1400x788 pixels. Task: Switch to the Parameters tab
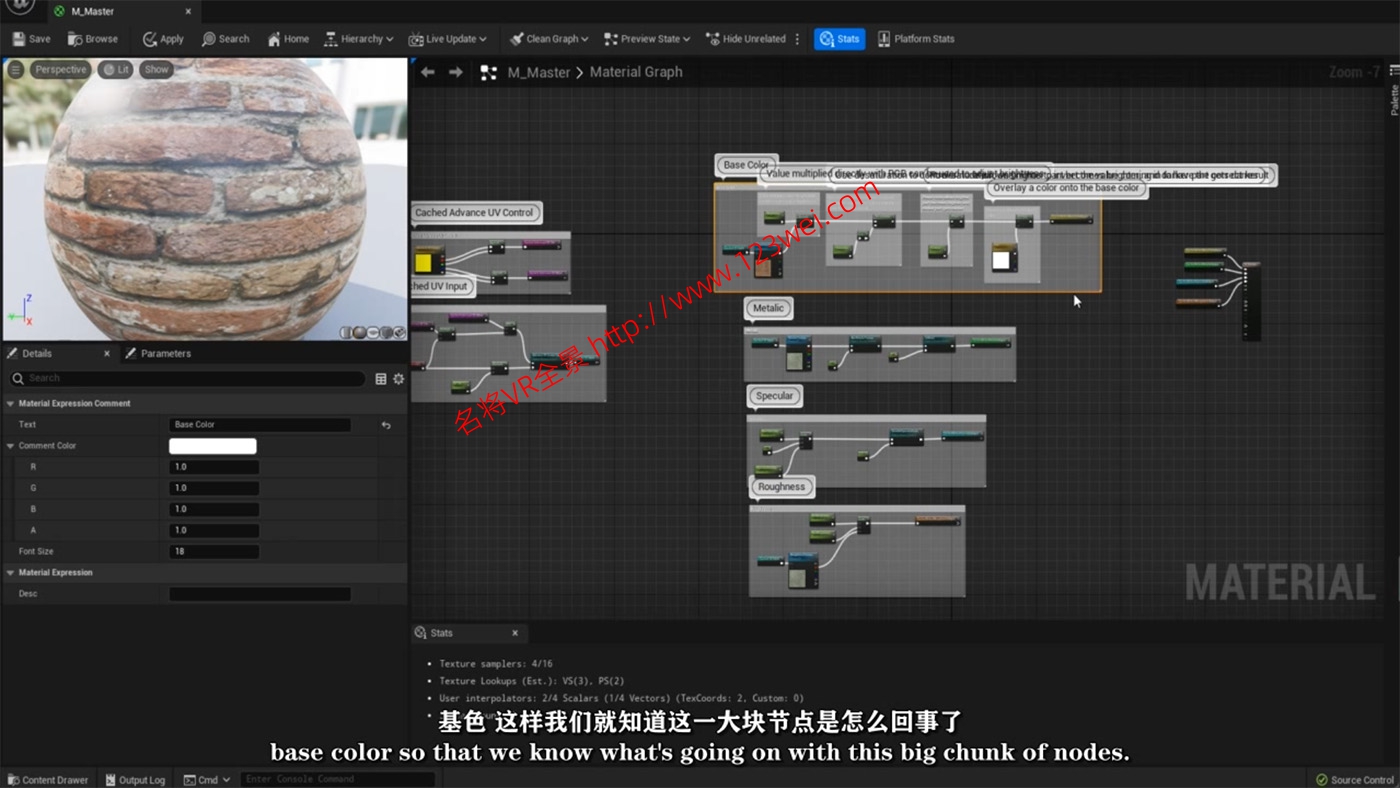point(165,354)
